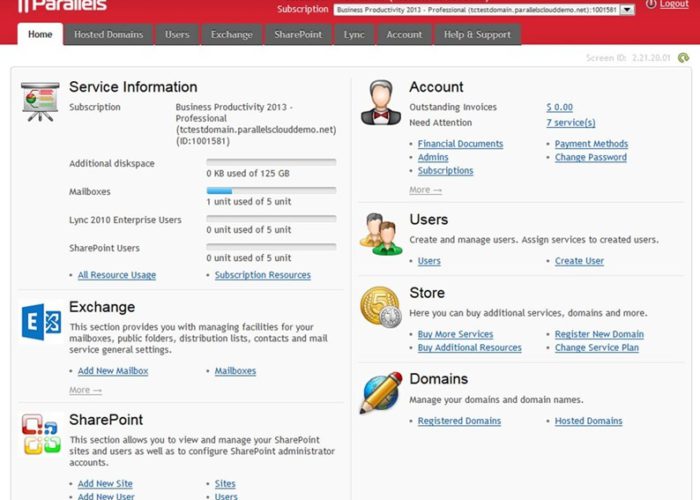Click the Service Information presentation board icon
700x500 pixels.
[x=40, y=102]
